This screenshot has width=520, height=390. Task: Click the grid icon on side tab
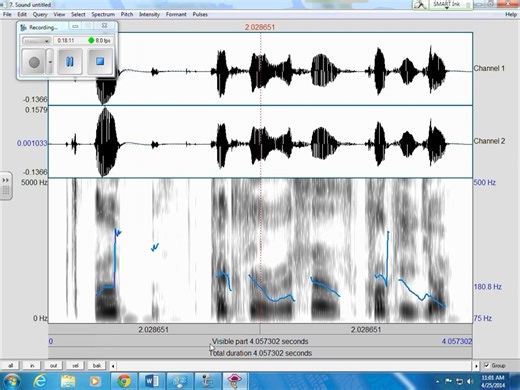point(6,191)
